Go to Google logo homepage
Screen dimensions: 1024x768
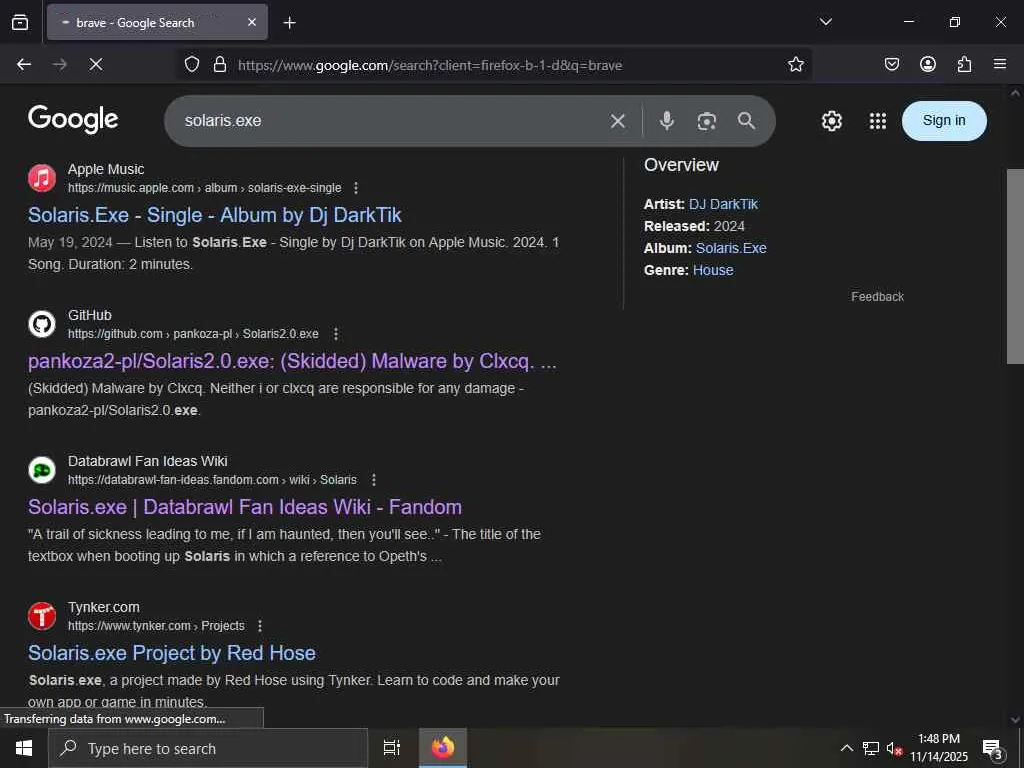(x=73, y=120)
